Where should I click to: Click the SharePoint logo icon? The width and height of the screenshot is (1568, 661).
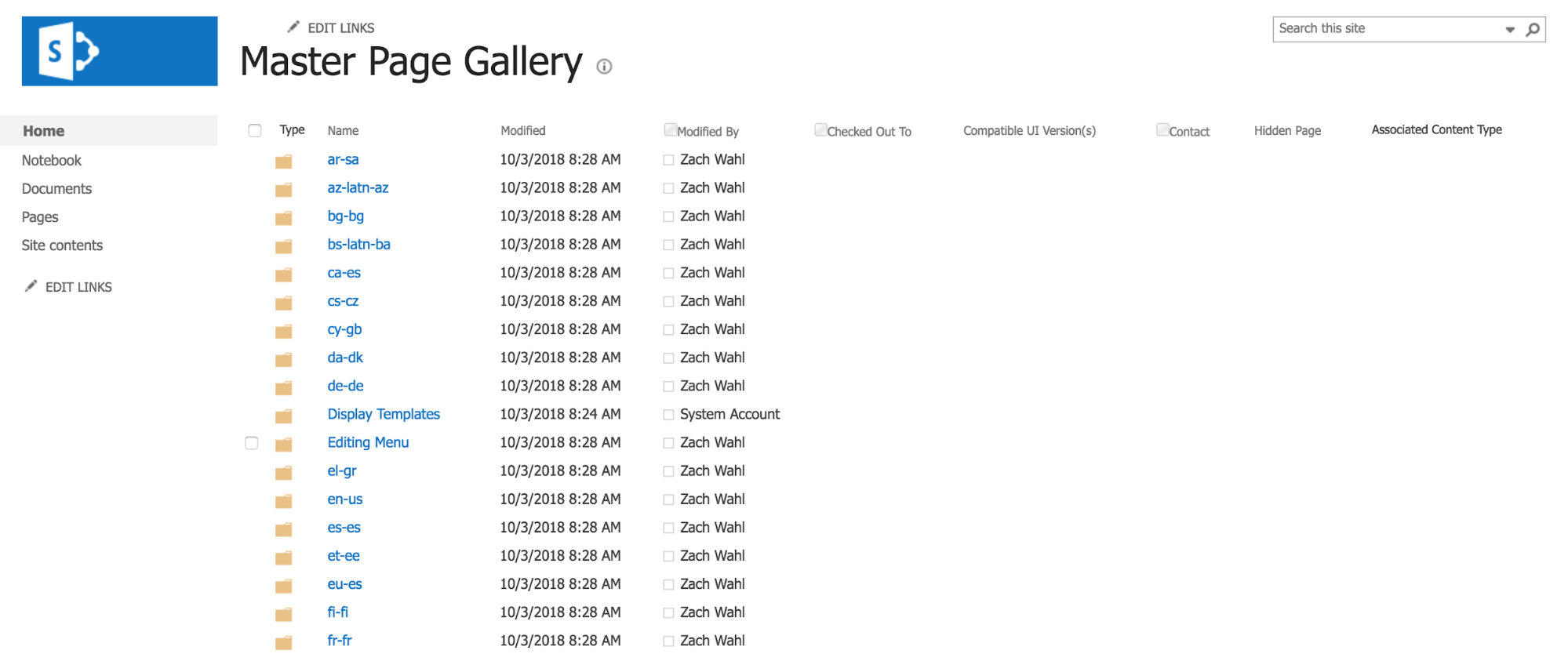119,51
